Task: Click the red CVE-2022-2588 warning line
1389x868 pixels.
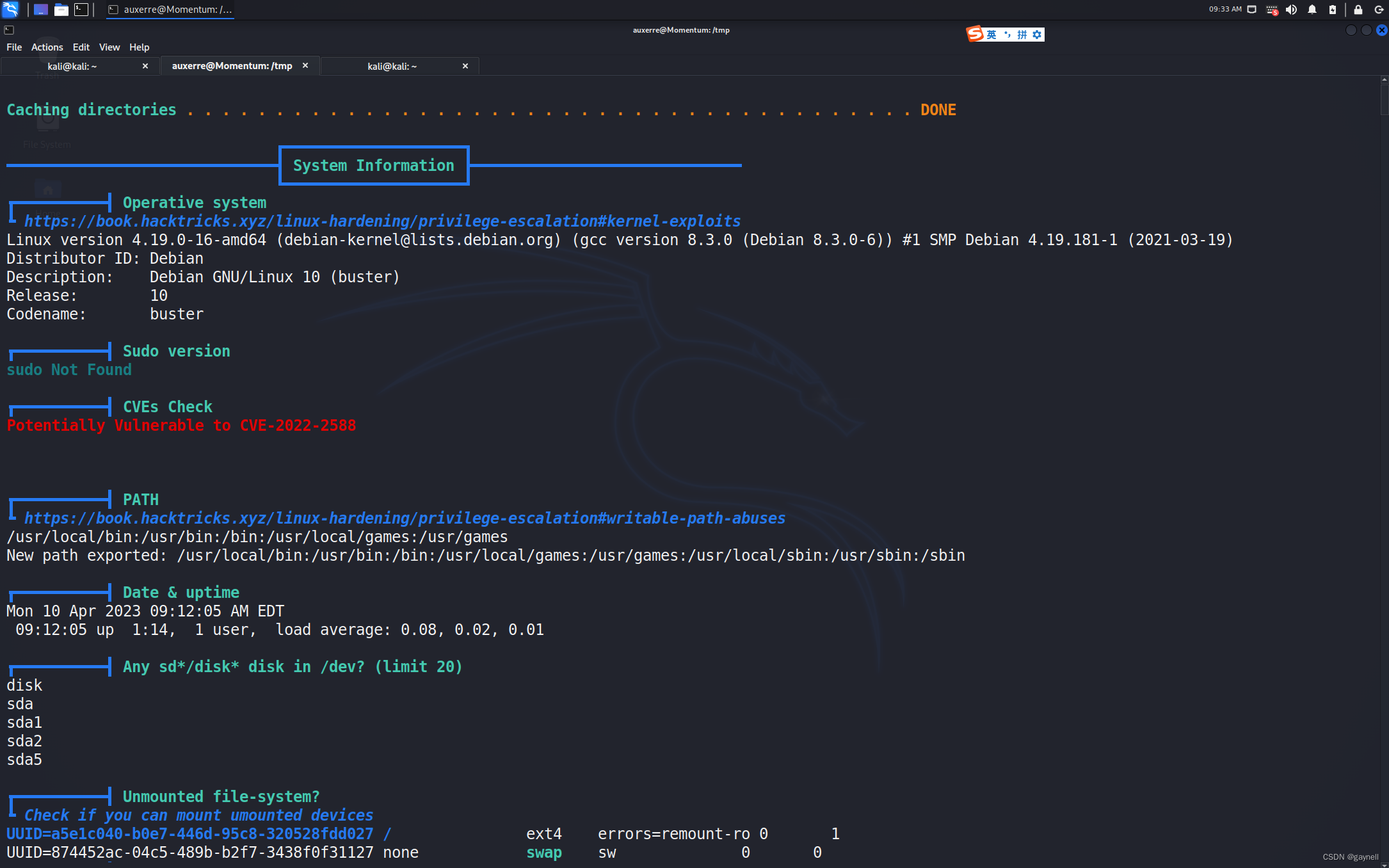Action: (x=181, y=426)
